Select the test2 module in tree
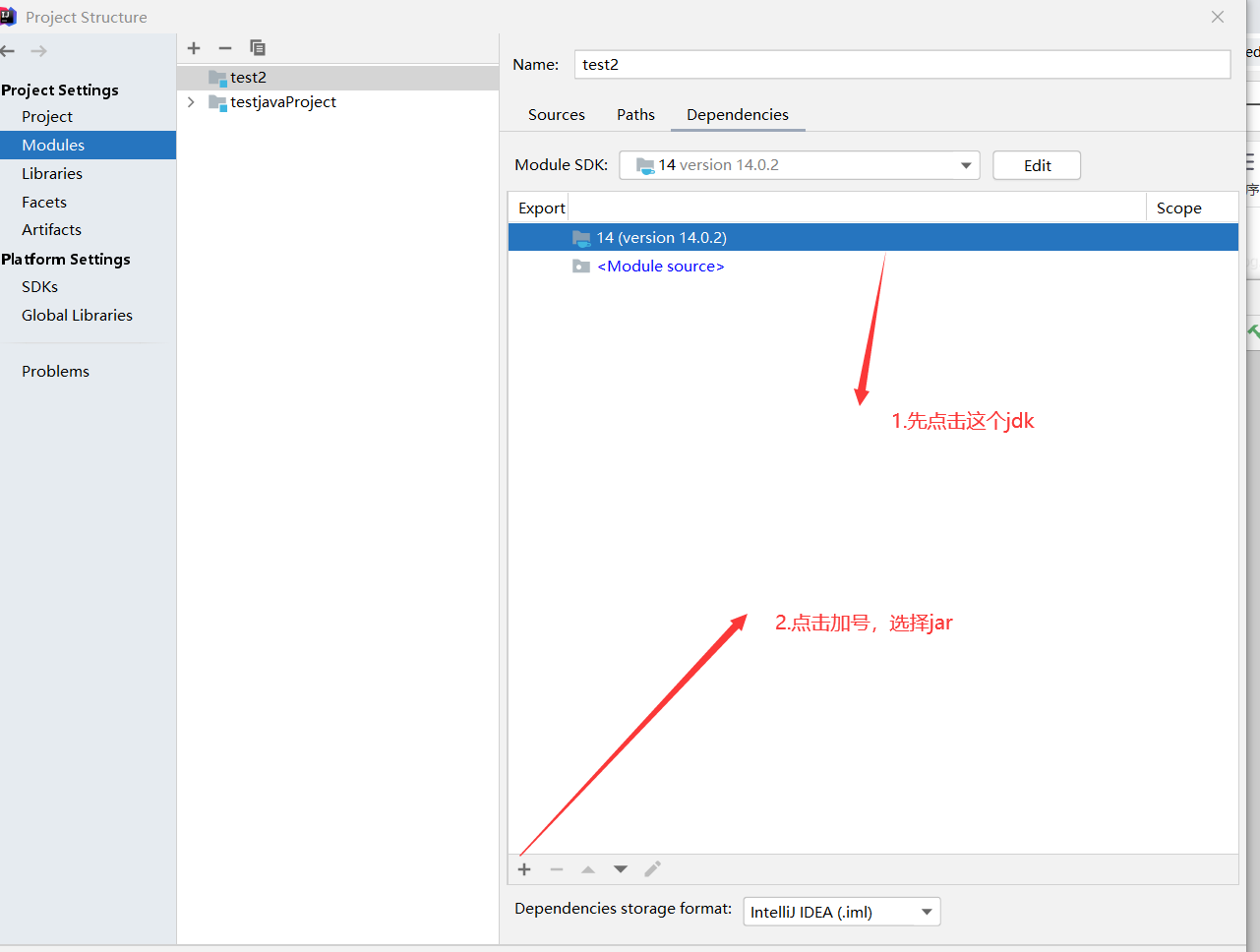1260x952 pixels. tap(337, 78)
